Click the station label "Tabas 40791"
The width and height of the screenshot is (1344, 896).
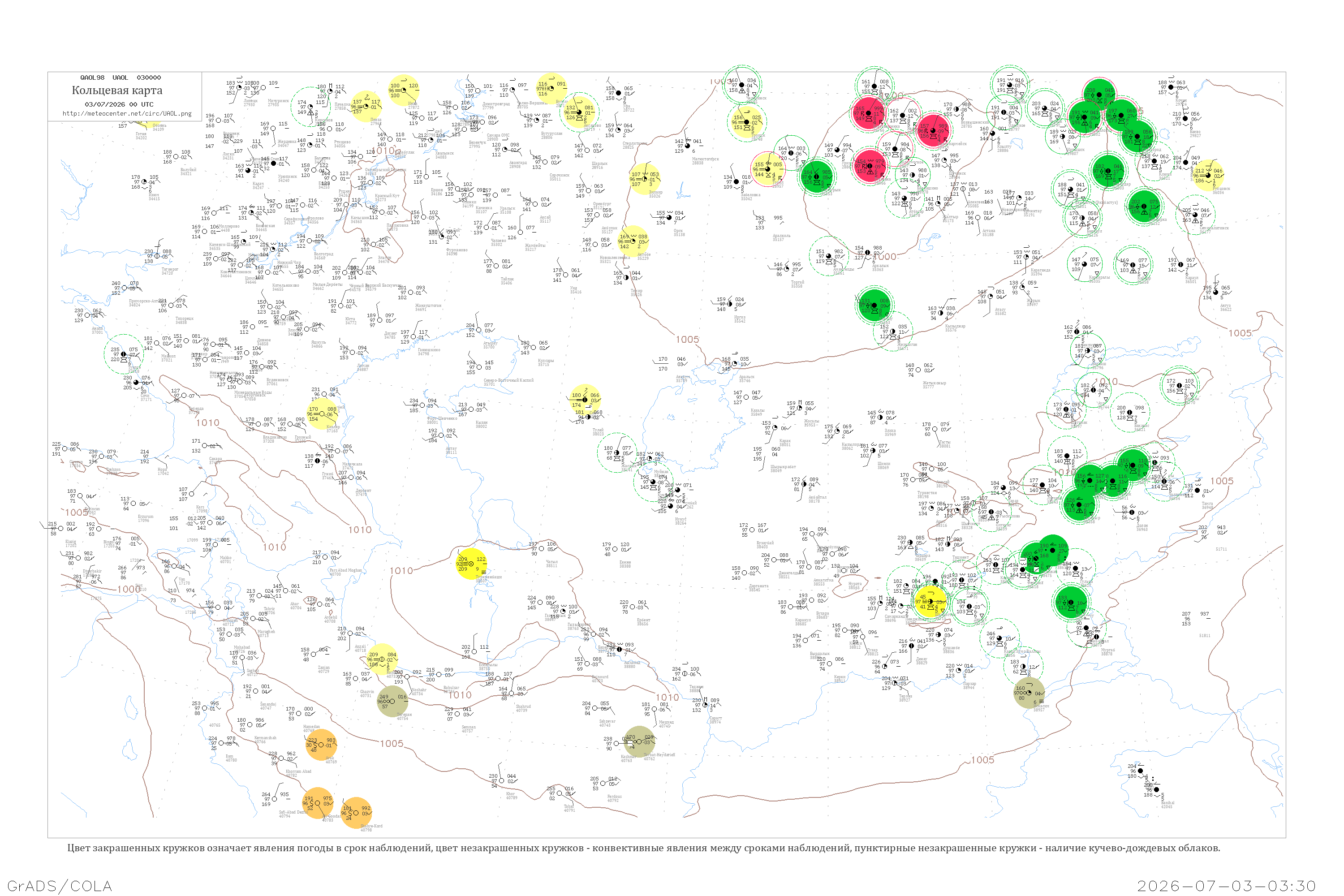tap(569, 808)
